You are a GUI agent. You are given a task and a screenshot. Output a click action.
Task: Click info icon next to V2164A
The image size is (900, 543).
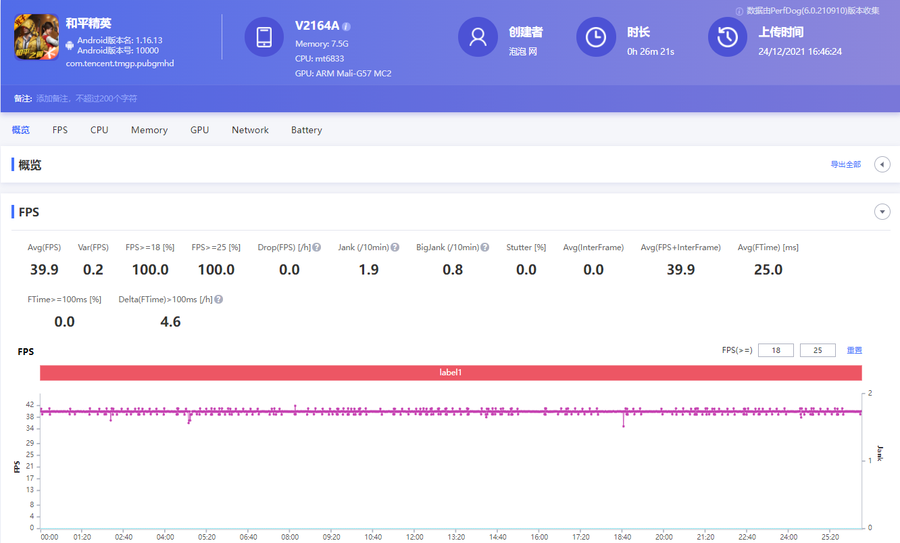coord(346,26)
